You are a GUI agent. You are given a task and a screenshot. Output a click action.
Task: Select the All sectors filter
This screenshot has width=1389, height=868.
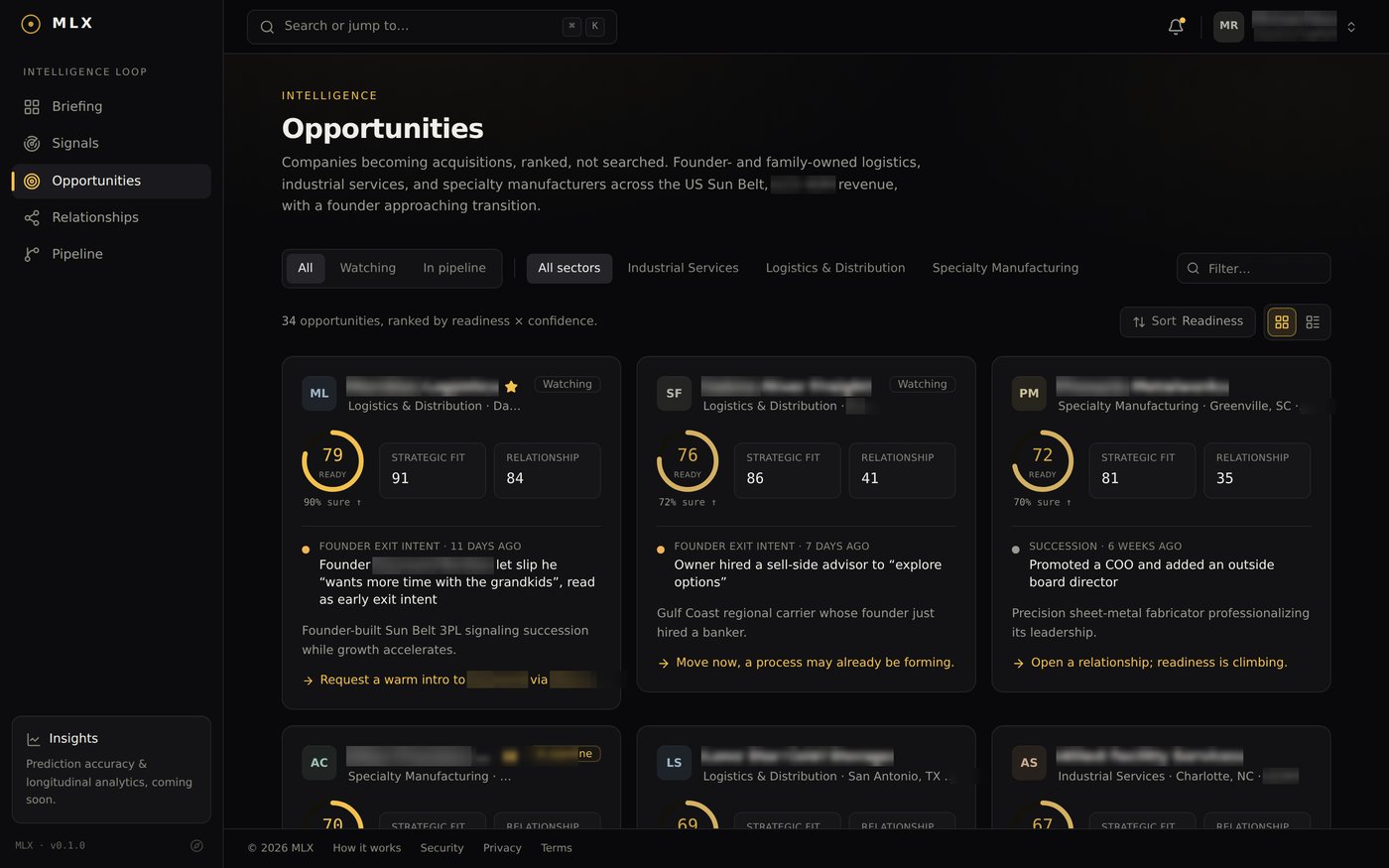tap(569, 269)
